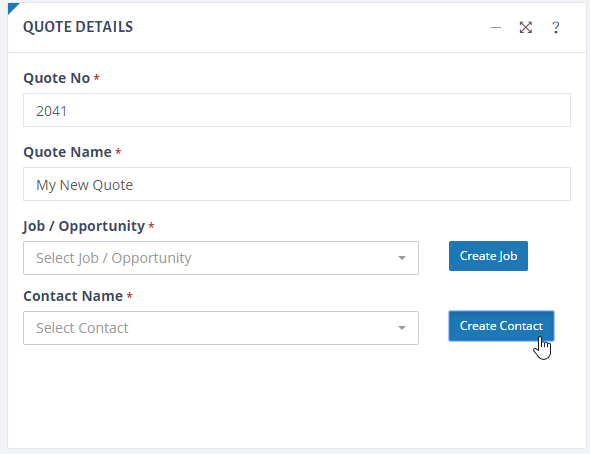Focus the Quote No input field

click(297, 110)
